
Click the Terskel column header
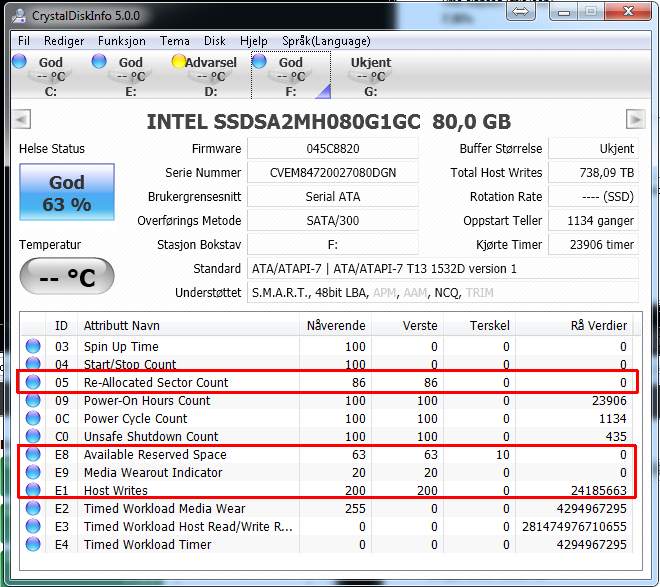(479, 325)
